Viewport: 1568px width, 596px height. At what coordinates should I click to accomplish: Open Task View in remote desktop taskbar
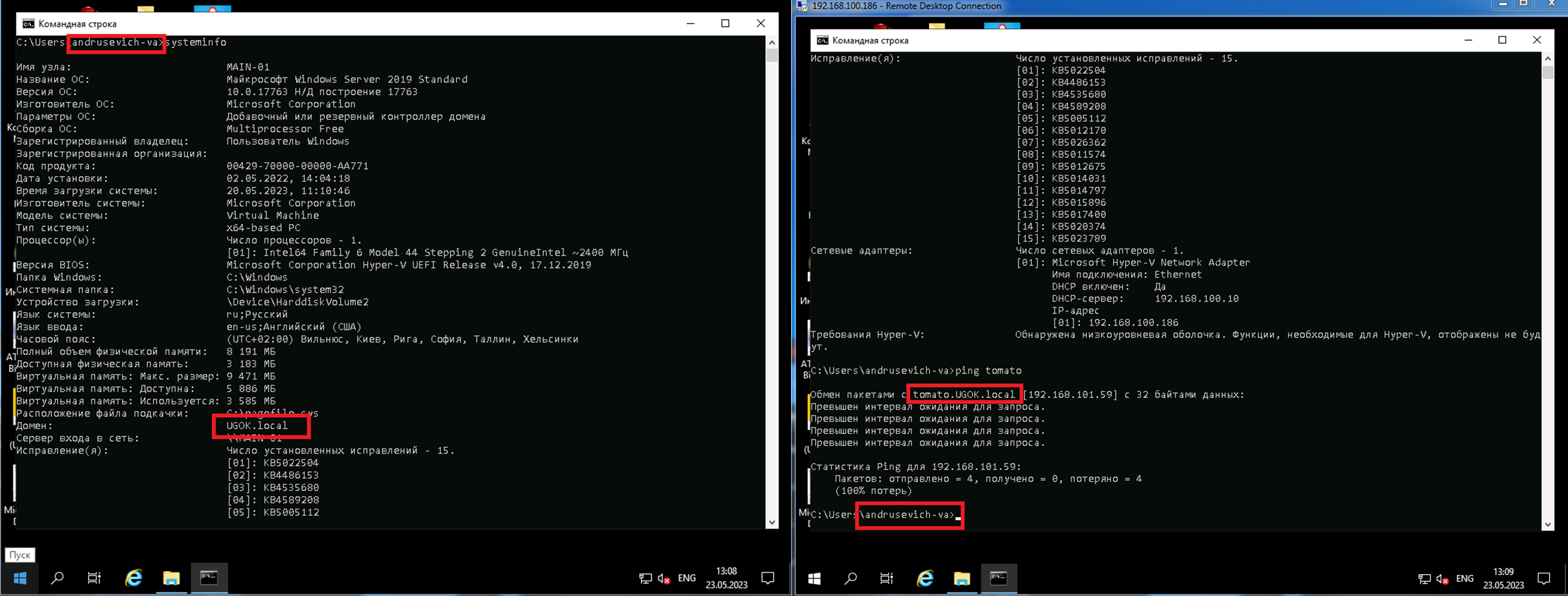[x=887, y=579]
